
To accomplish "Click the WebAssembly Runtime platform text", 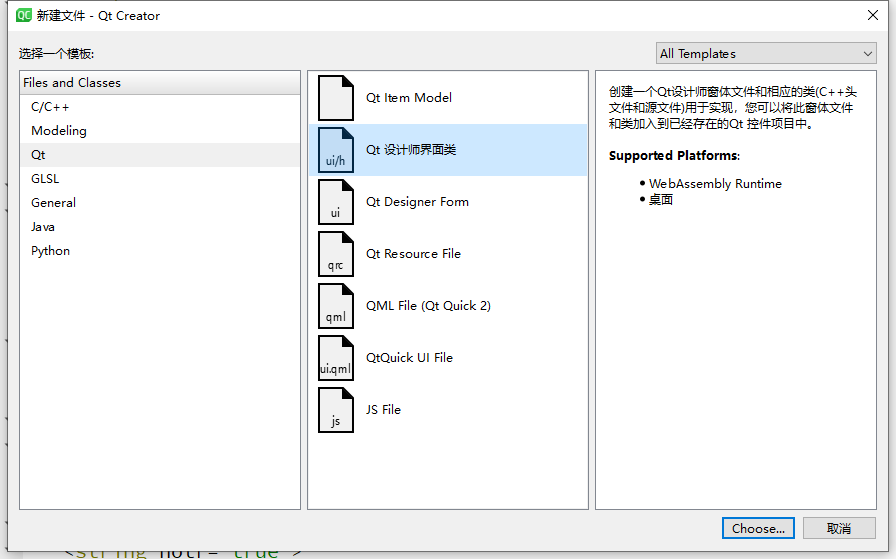I will click(715, 183).
